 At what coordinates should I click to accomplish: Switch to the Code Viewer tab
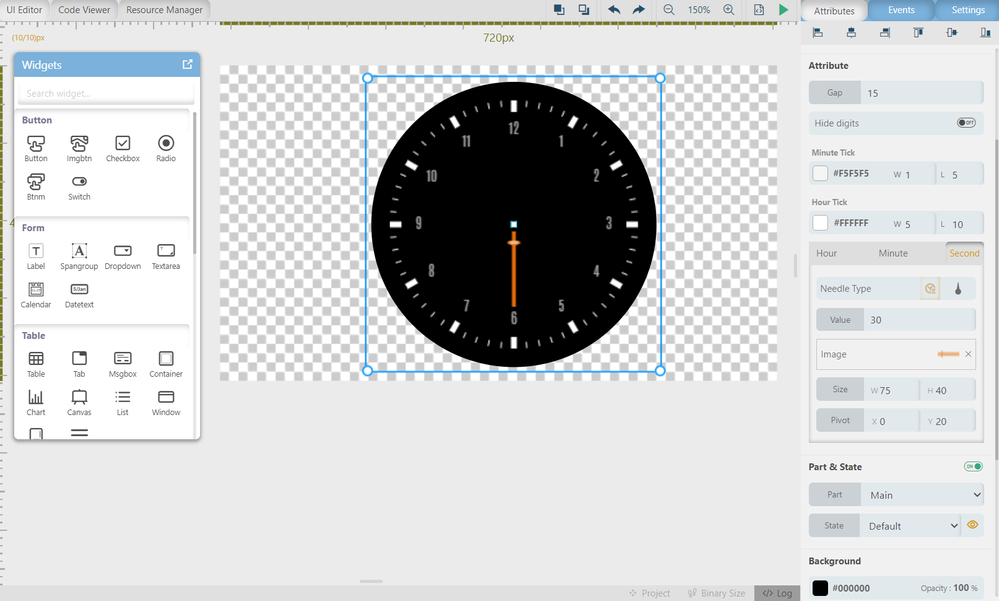coord(84,10)
